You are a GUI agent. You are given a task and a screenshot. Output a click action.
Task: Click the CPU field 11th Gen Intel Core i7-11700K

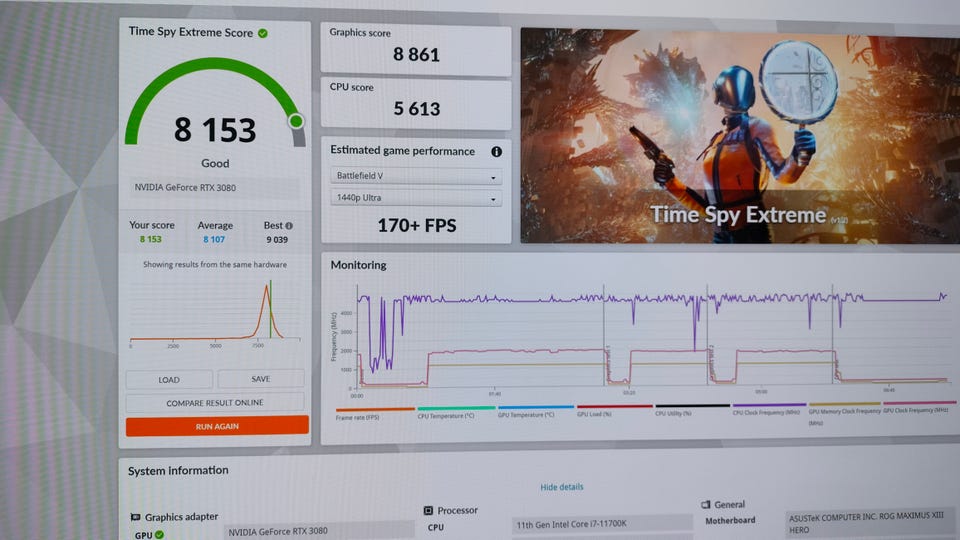coord(602,524)
